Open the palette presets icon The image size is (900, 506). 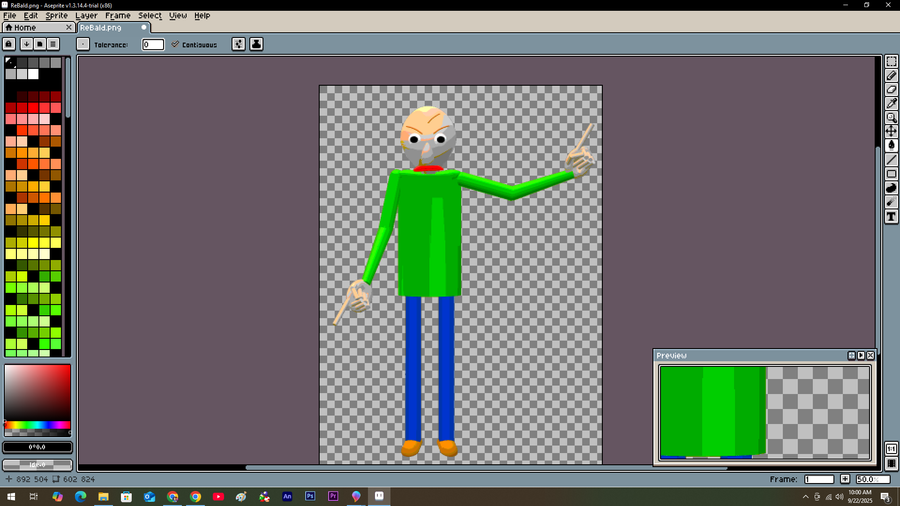[x=40, y=44]
